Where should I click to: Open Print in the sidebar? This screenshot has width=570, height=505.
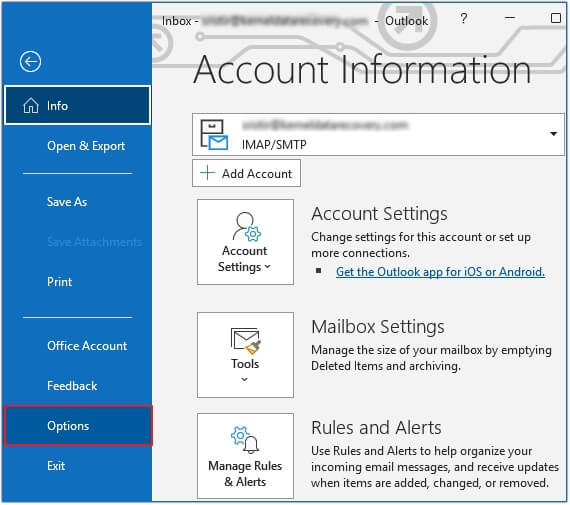tap(59, 282)
